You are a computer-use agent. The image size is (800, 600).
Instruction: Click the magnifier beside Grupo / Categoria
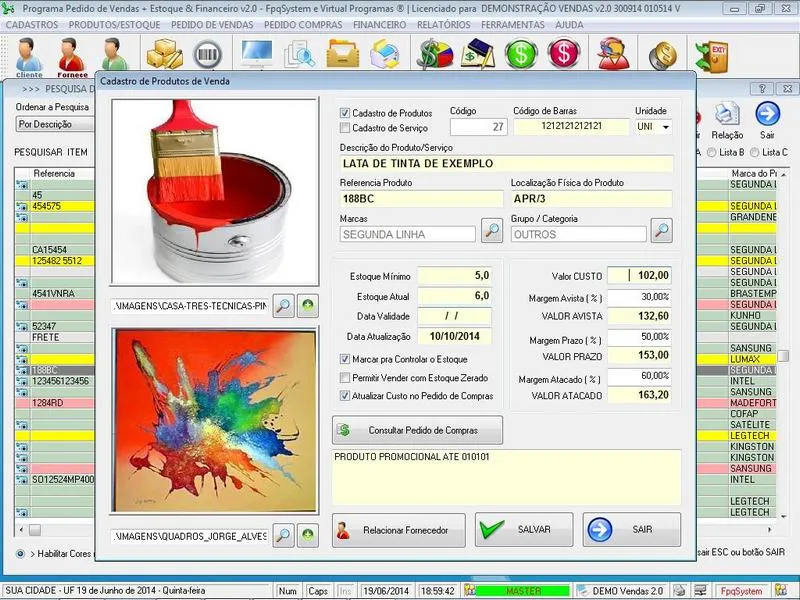click(x=662, y=232)
